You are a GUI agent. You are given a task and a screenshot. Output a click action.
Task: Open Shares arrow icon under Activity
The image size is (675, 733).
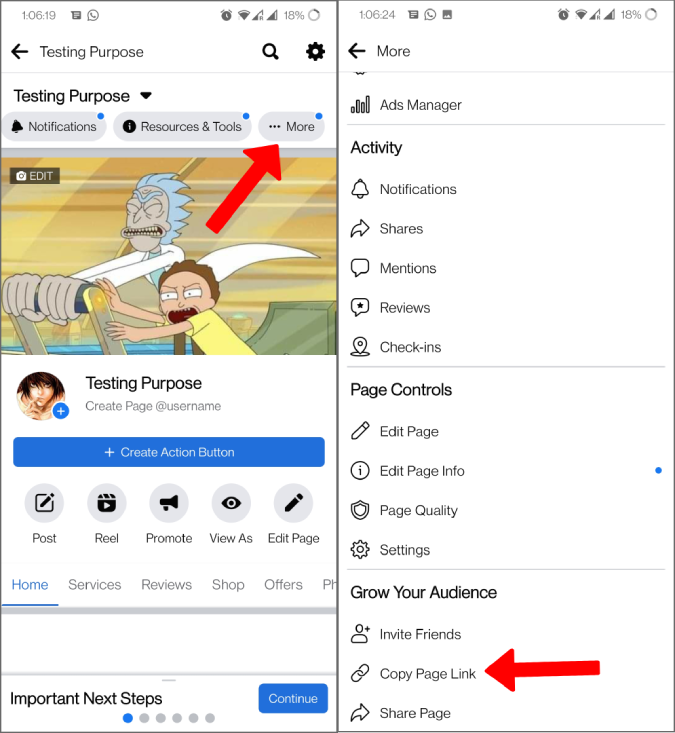pos(360,229)
